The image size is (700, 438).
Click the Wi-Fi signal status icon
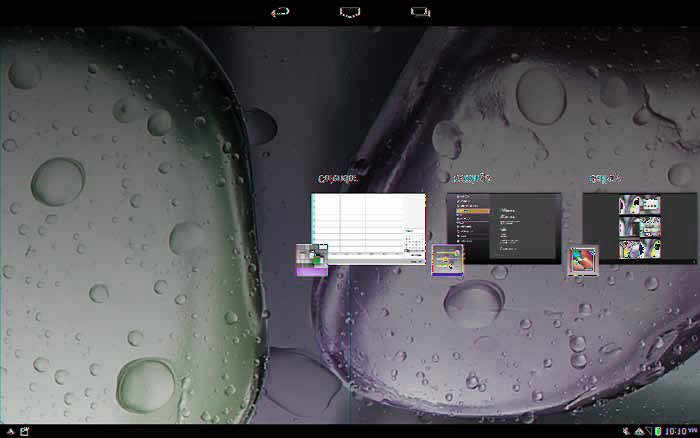pyautogui.click(x=639, y=431)
